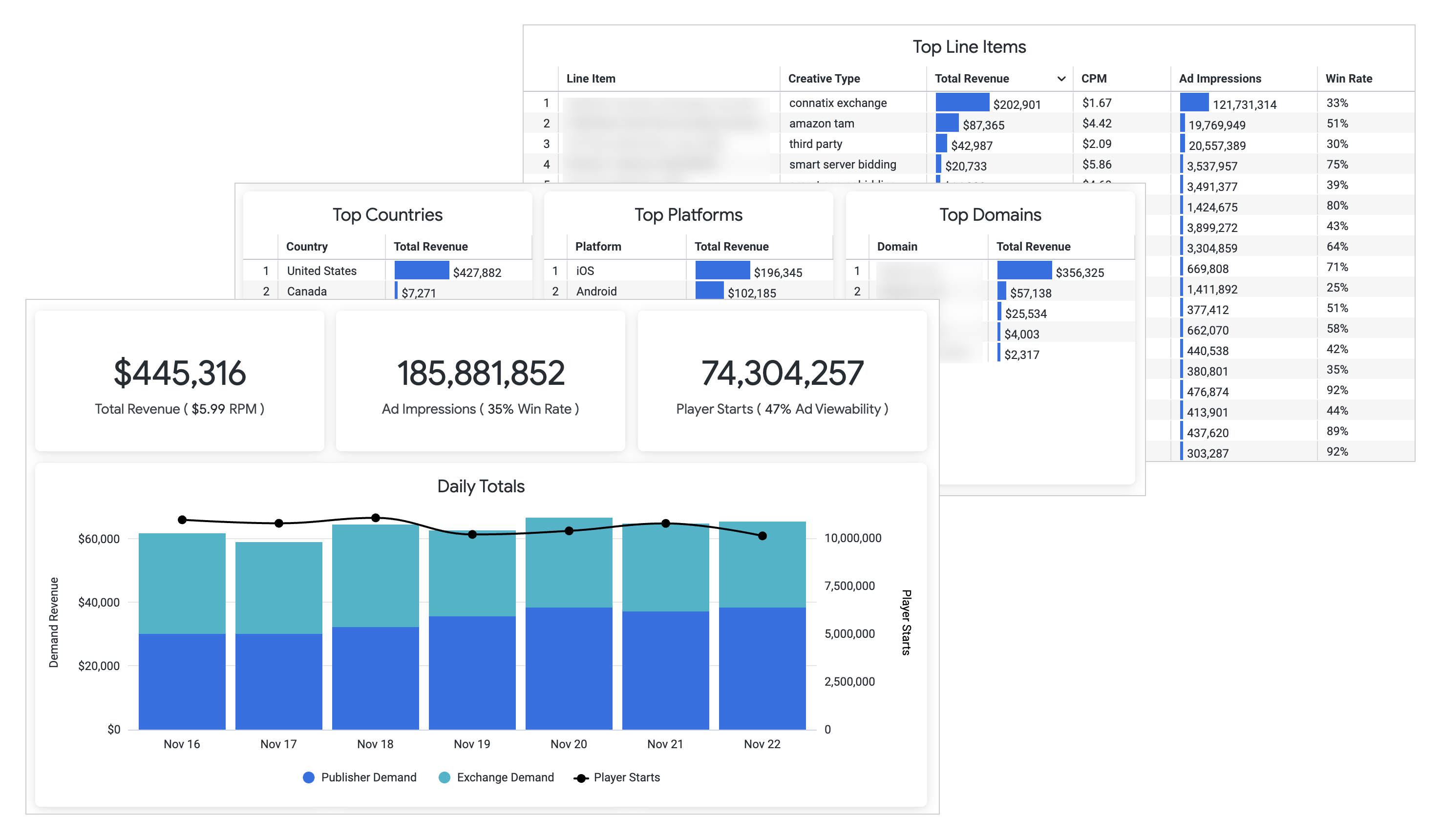
Task: Select the United States row in Top Countries
Action: pos(321,271)
